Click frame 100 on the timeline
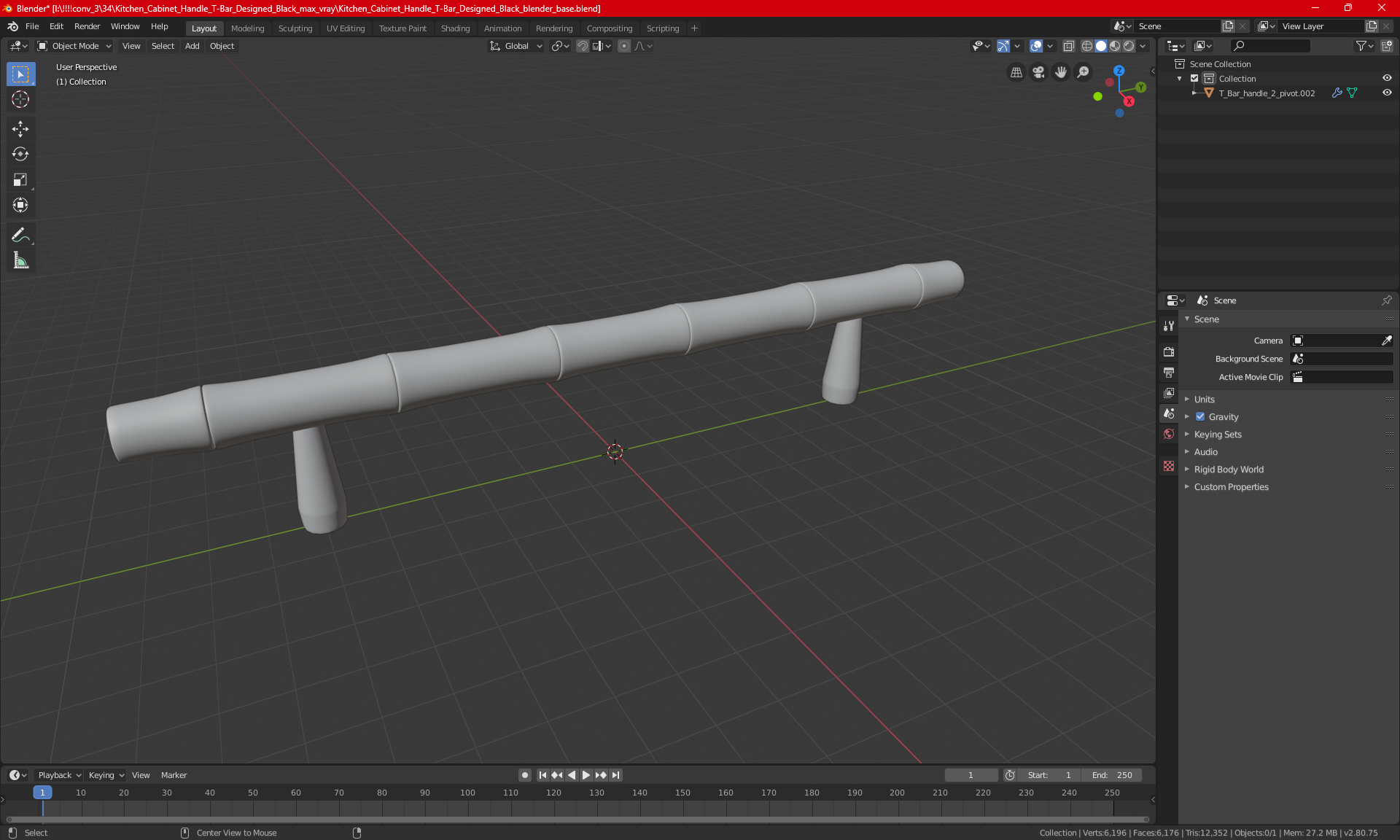The image size is (1400, 840). tap(467, 802)
